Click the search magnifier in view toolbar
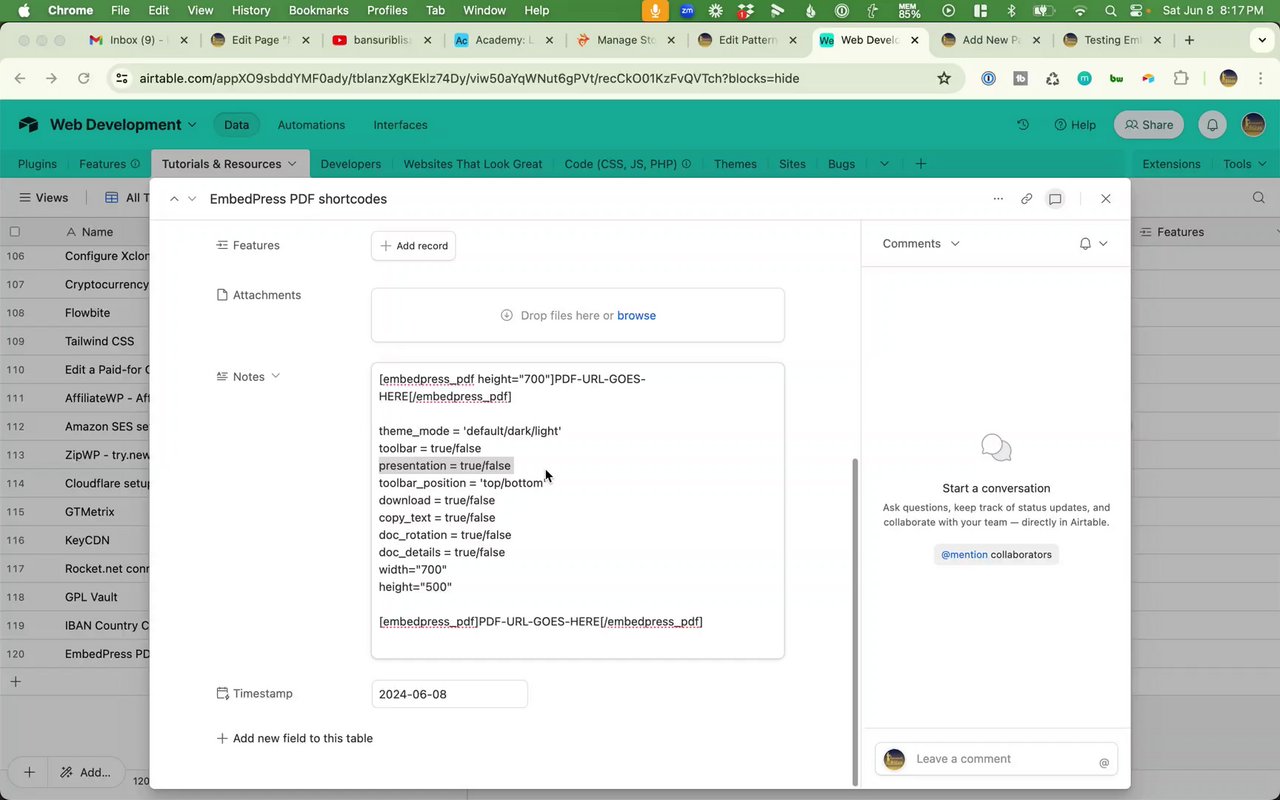The image size is (1280, 800). click(x=1259, y=198)
